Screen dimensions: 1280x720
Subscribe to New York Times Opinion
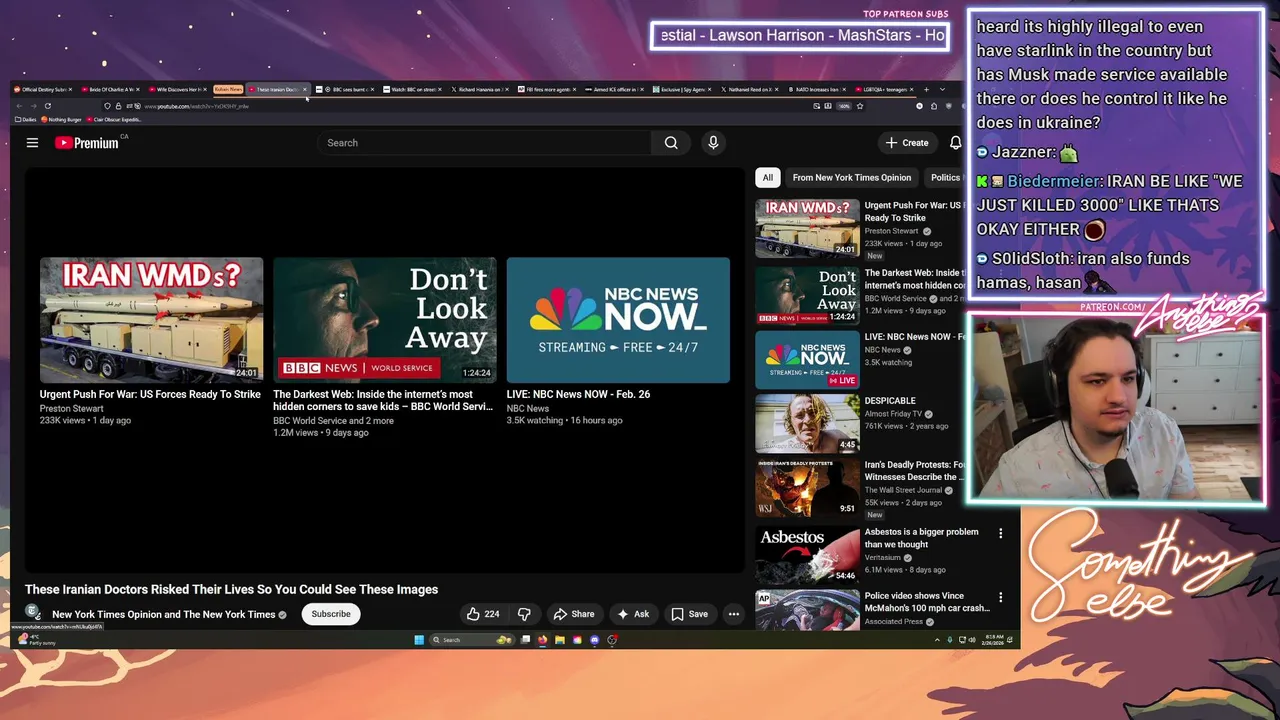[x=331, y=614]
